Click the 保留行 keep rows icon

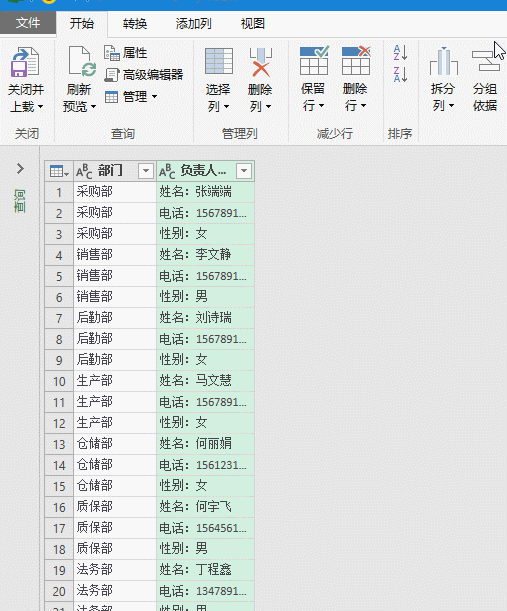coord(314,60)
